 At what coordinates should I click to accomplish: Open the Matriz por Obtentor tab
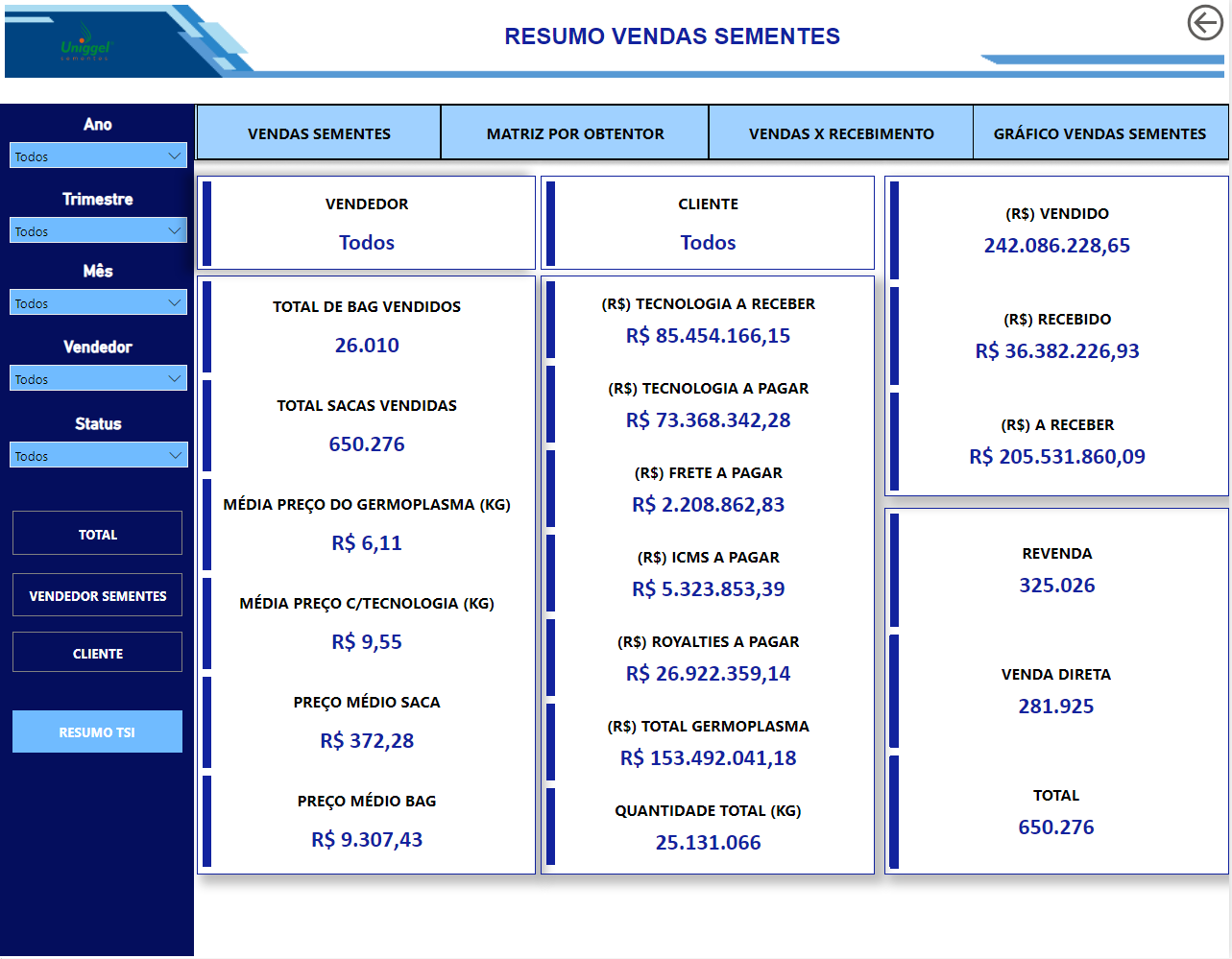coord(575,133)
